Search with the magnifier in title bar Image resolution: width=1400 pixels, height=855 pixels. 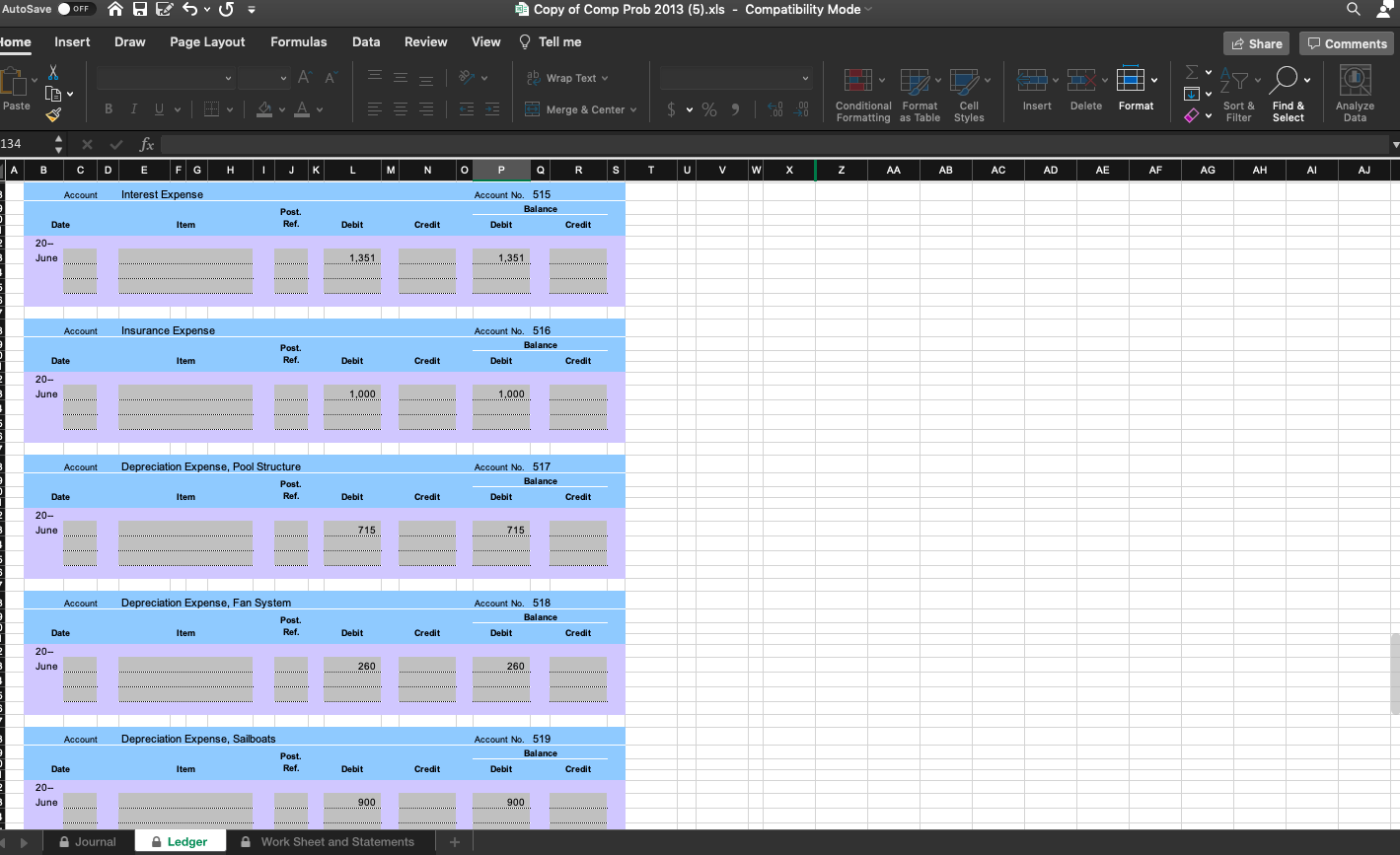pos(1352,10)
